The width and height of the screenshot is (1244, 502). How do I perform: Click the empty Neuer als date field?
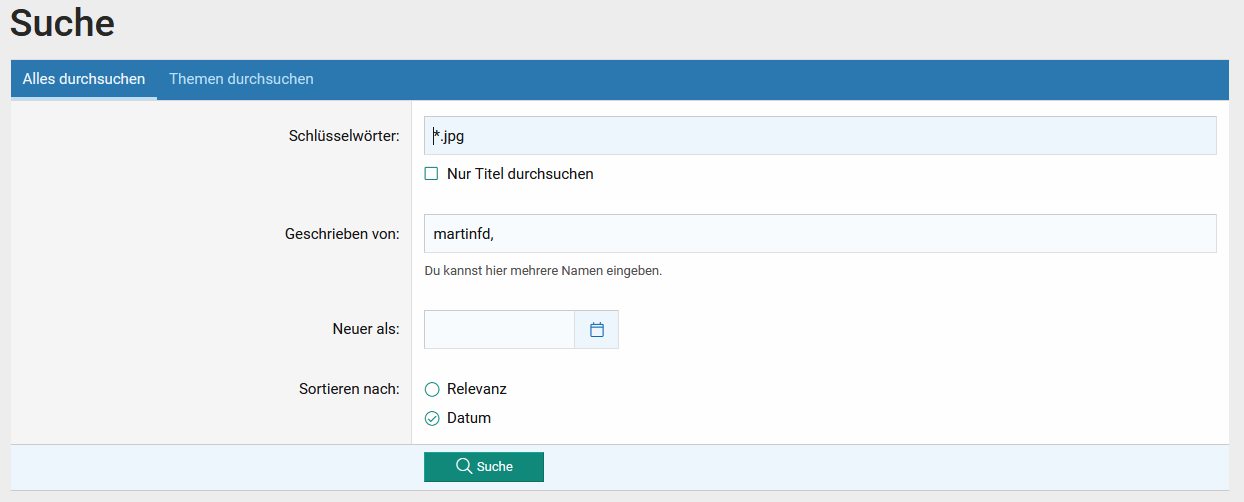point(499,330)
